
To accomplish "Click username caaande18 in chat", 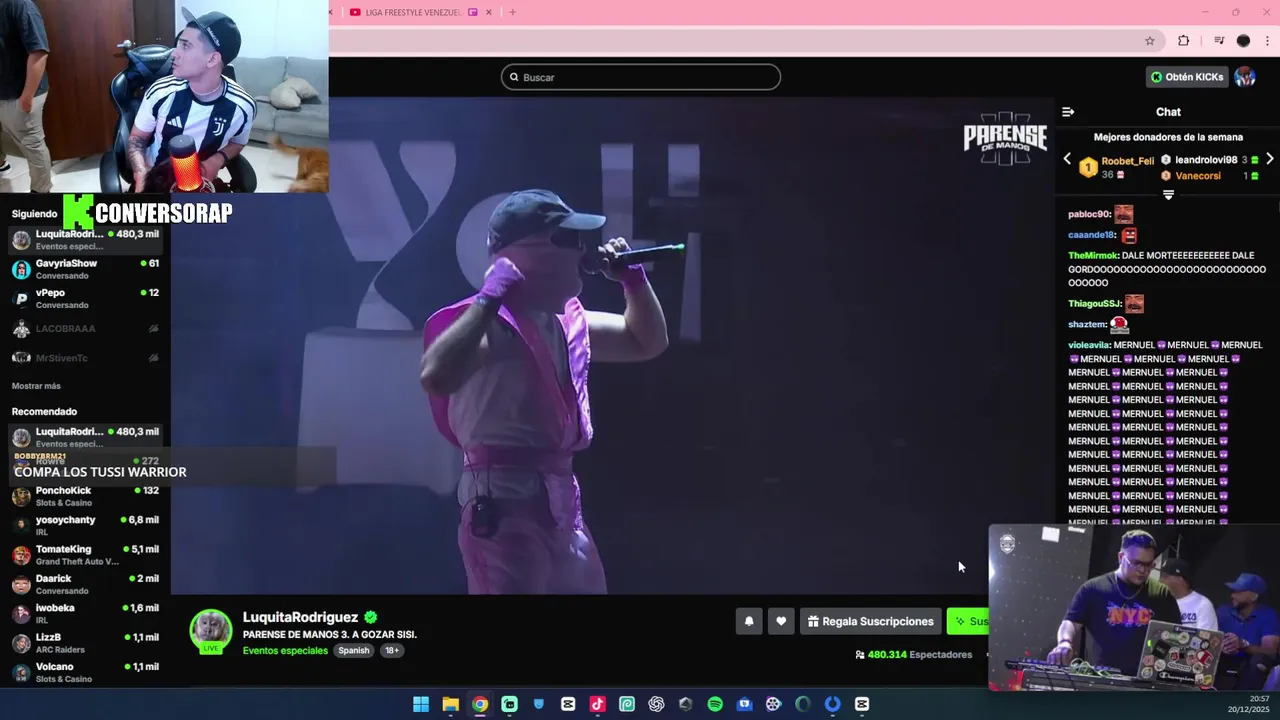I will point(1091,235).
